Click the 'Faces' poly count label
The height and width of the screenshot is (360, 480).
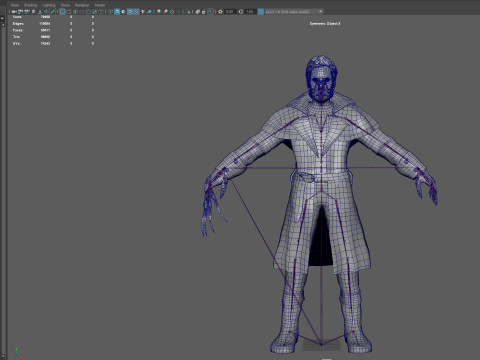point(18,30)
